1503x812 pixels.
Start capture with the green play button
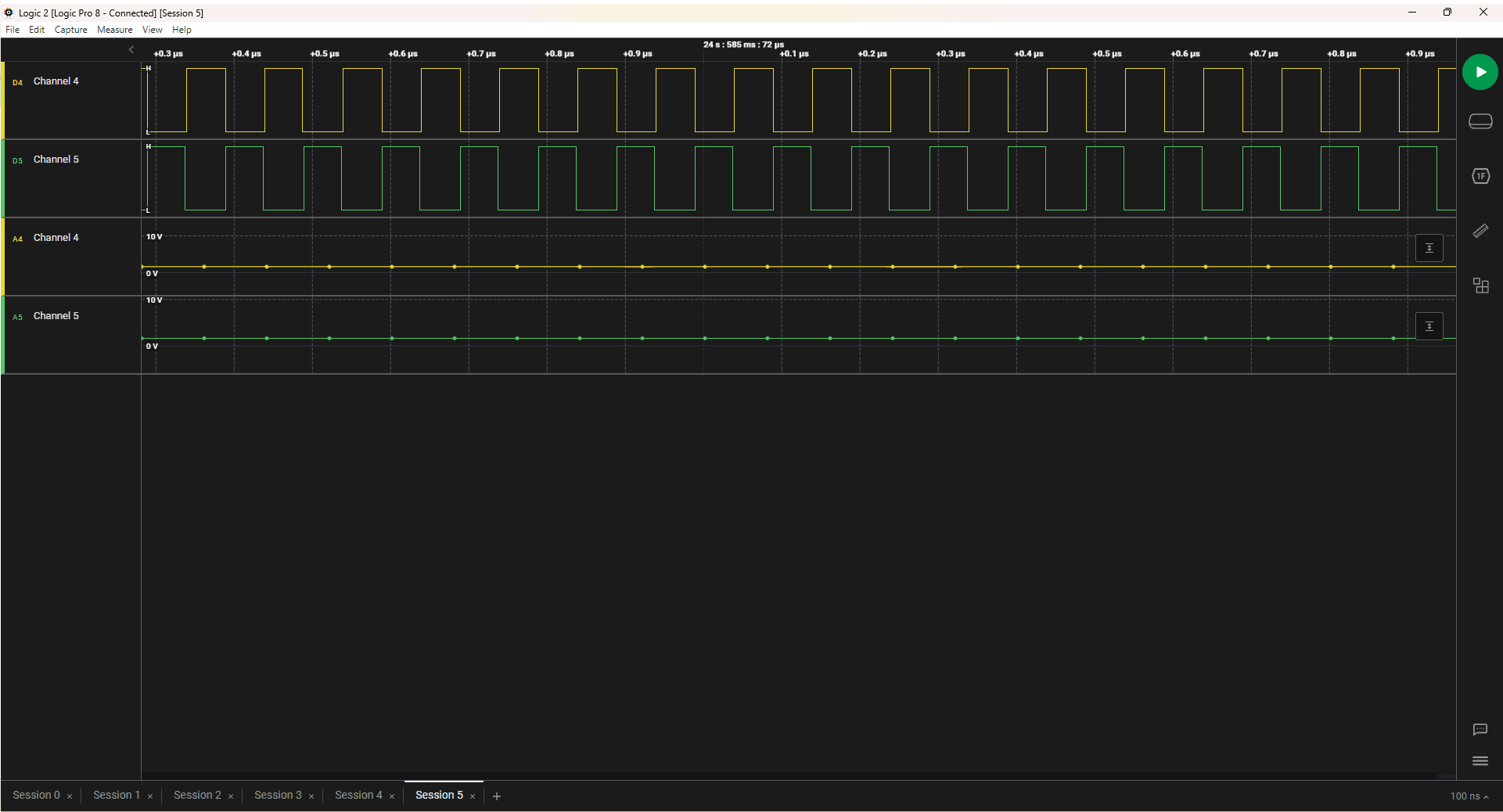[1480, 72]
